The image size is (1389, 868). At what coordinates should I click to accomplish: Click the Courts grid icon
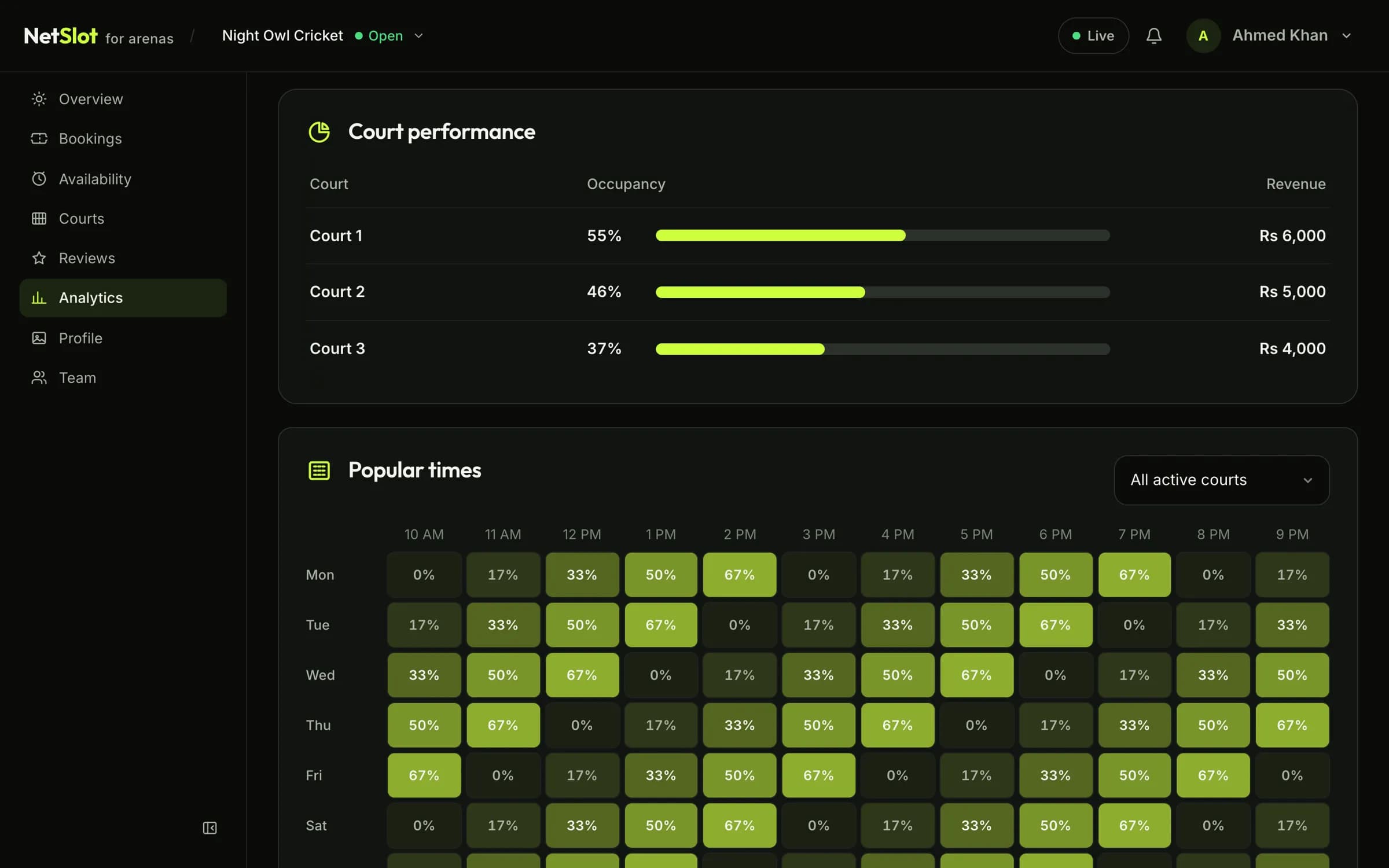coord(39,219)
